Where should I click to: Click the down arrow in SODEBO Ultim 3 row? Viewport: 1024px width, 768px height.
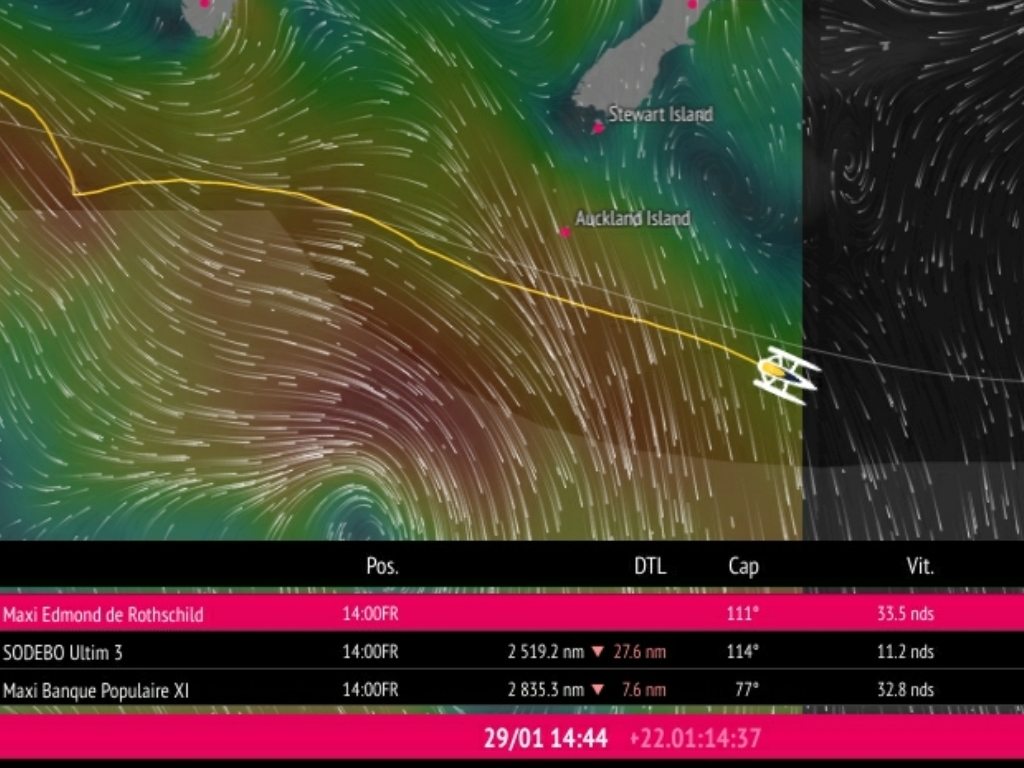(x=598, y=652)
